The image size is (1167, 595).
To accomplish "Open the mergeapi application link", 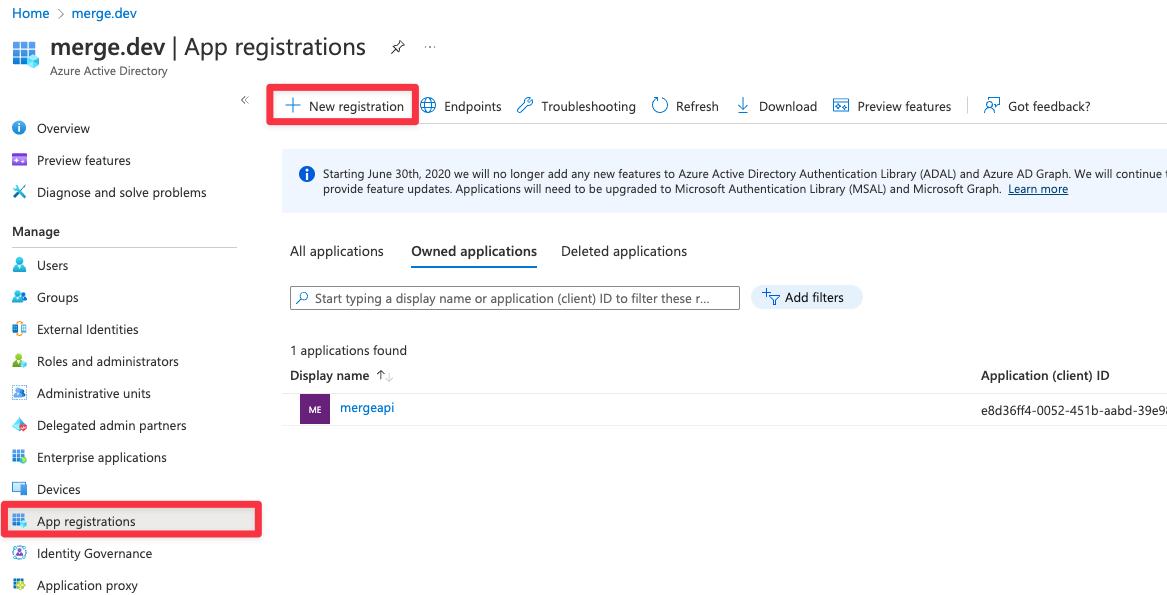I will tap(367, 408).
